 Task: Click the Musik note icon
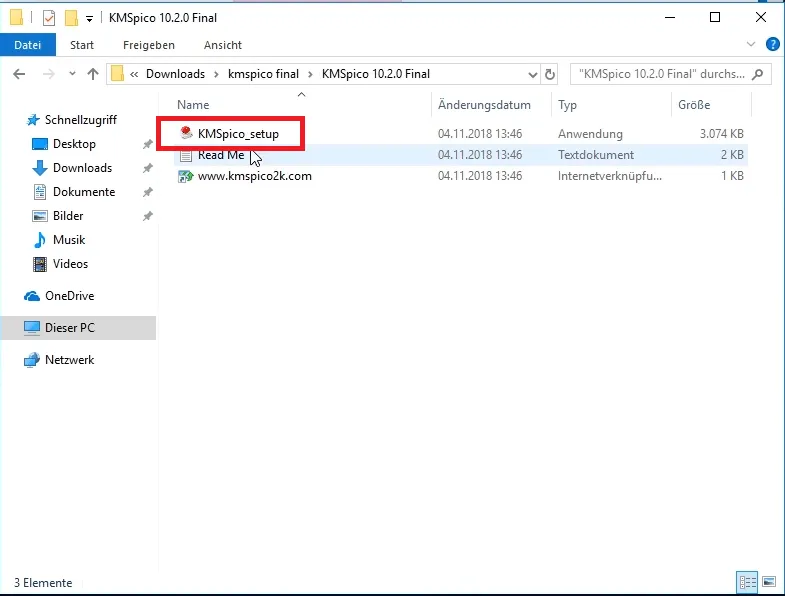(x=40, y=240)
